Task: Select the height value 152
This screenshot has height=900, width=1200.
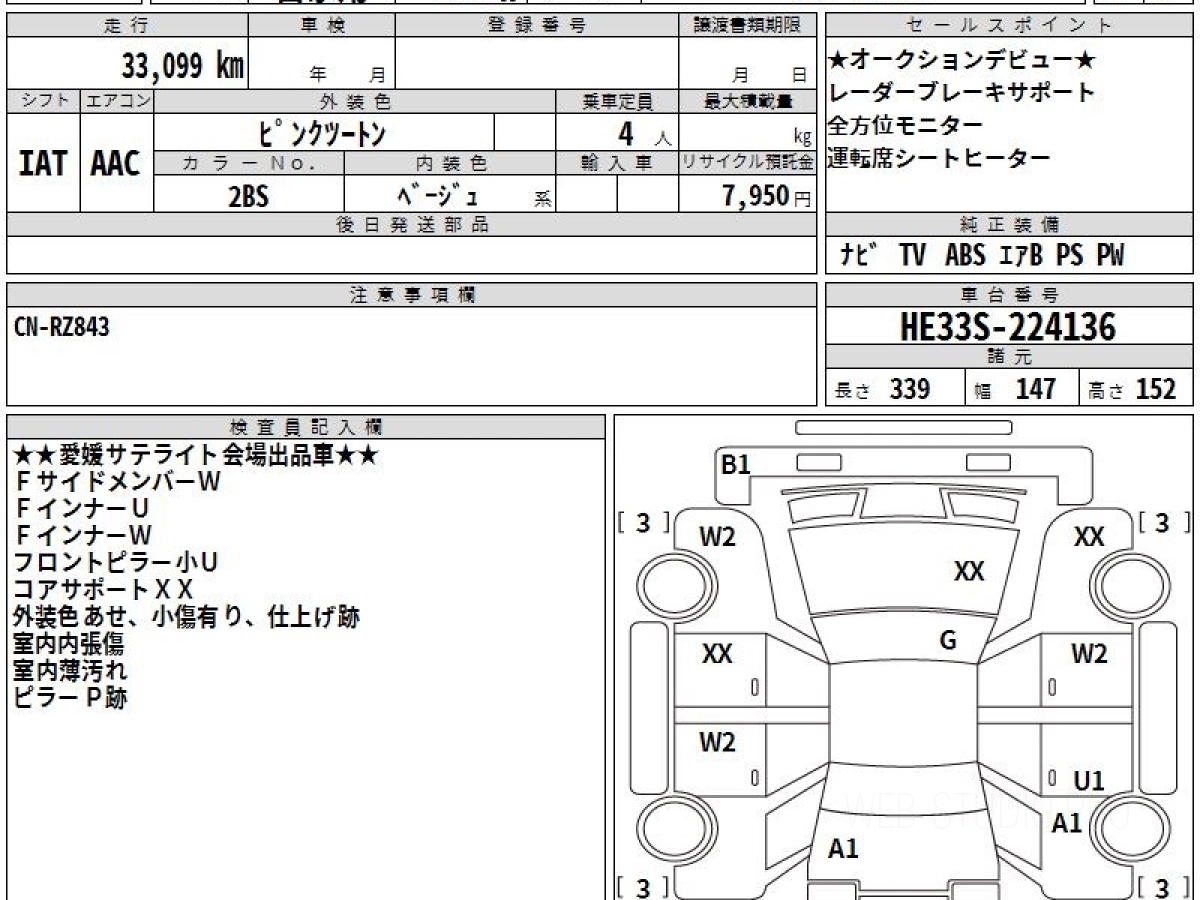Action: coord(1155,389)
